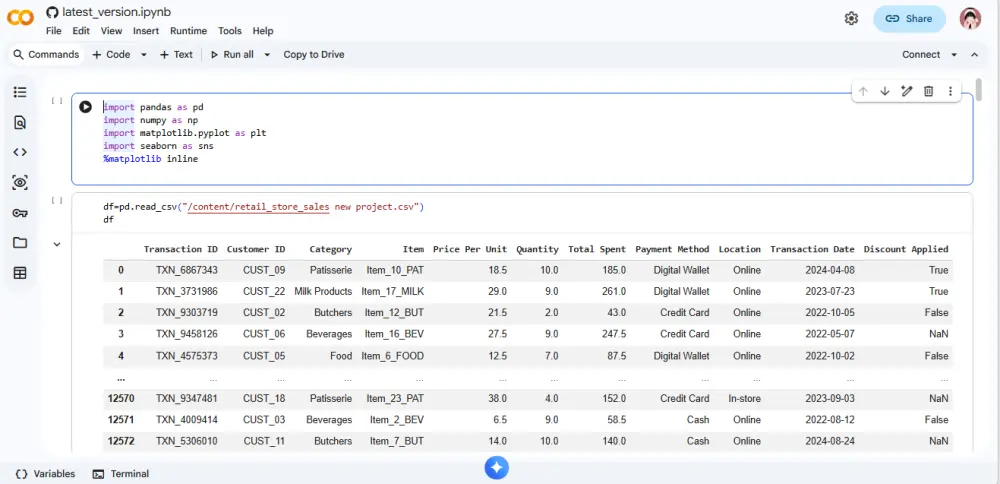Collapse the header chevron up arrow
Image resolution: width=1000 pixels, height=484 pixels.
[974, 55]
